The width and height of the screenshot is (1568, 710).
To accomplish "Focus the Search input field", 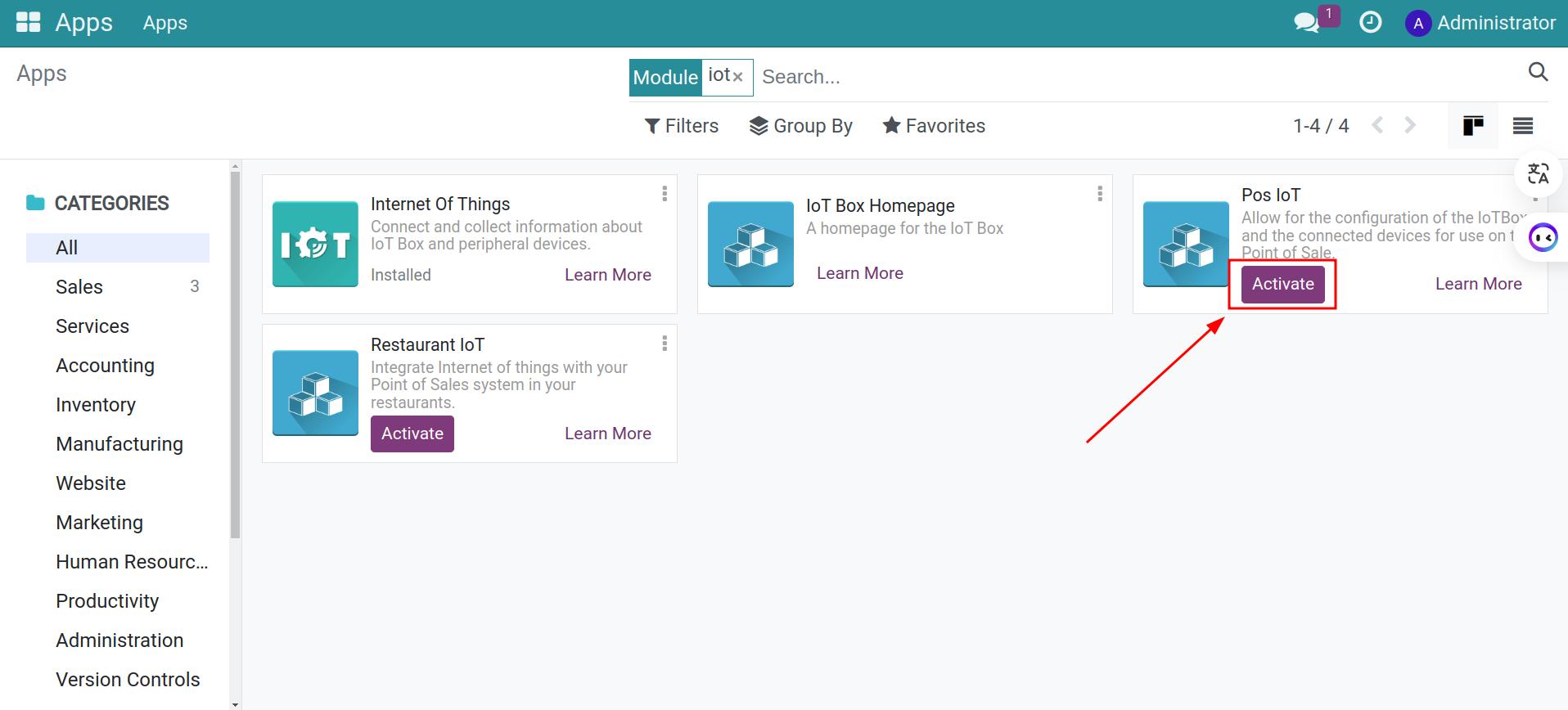I will [1138, 77].
